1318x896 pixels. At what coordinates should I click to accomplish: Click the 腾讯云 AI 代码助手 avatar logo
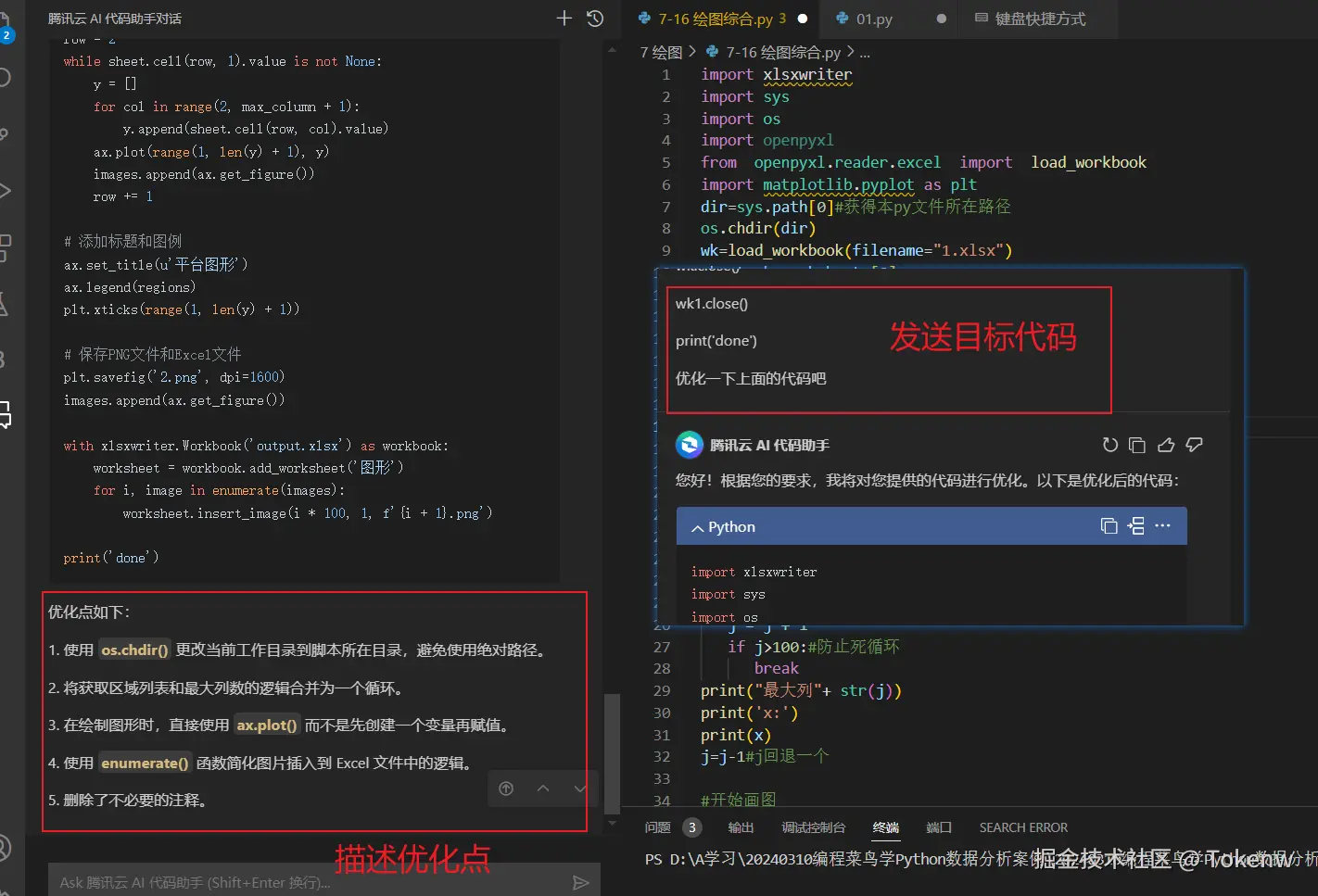point(689,445)
